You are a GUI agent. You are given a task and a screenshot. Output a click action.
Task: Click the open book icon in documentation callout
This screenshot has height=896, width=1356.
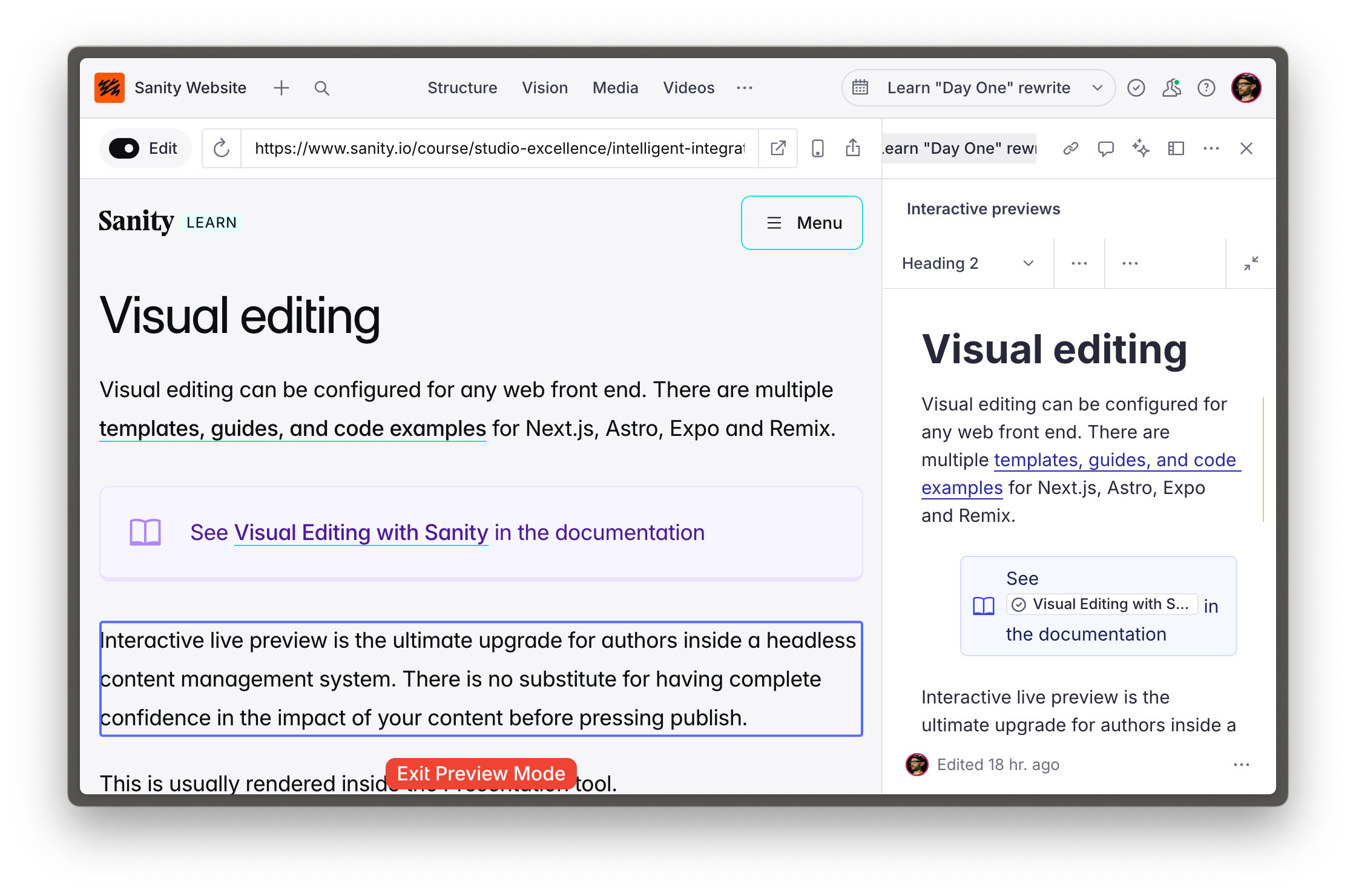coord(145,533)
